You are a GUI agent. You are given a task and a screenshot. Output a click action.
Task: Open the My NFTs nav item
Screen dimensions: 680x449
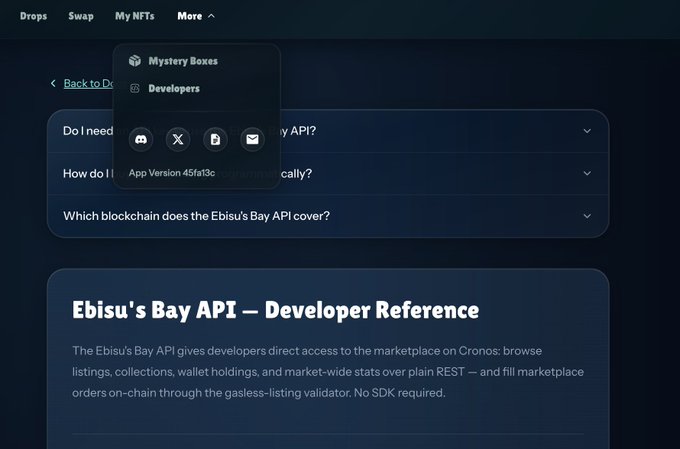(135, 16)
